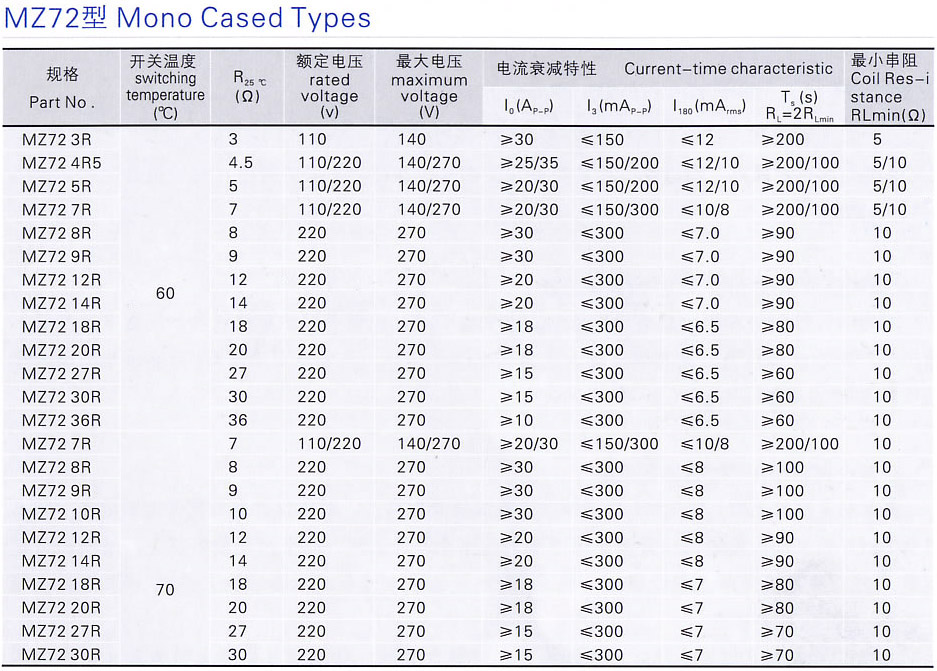The image size is (937, 671).
Task: Select rated voltage "110" in the MZ72 3R row
Action: coord(312,140)
